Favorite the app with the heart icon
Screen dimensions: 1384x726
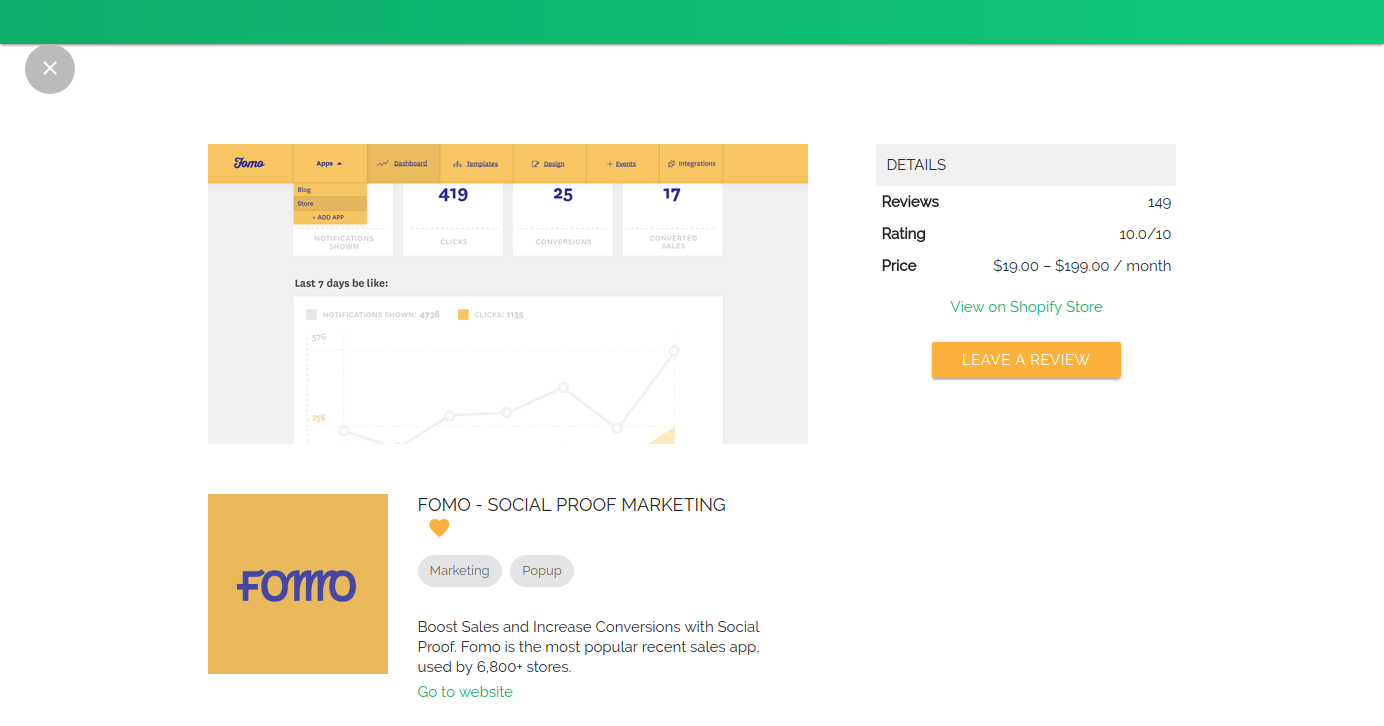coord(439,528)
